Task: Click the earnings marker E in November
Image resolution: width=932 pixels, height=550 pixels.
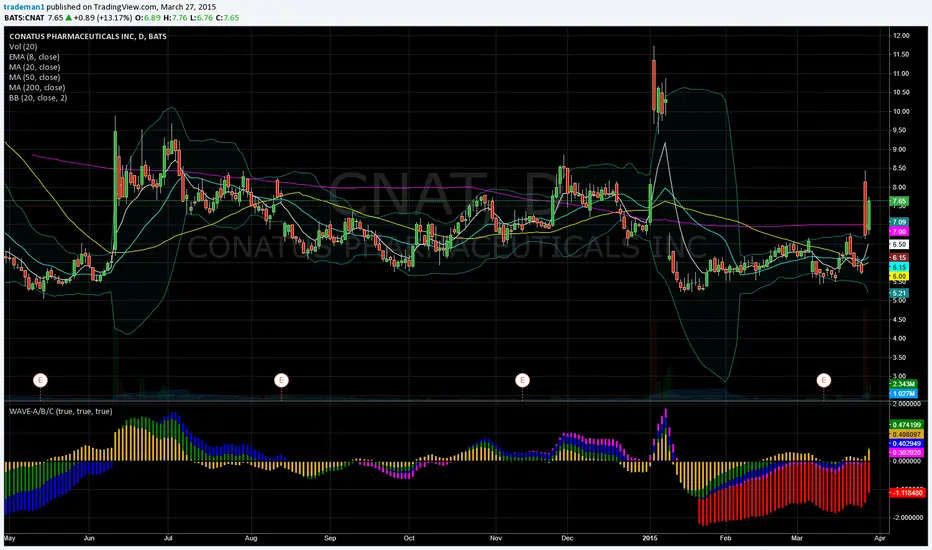Action: (x=522, y=380)
